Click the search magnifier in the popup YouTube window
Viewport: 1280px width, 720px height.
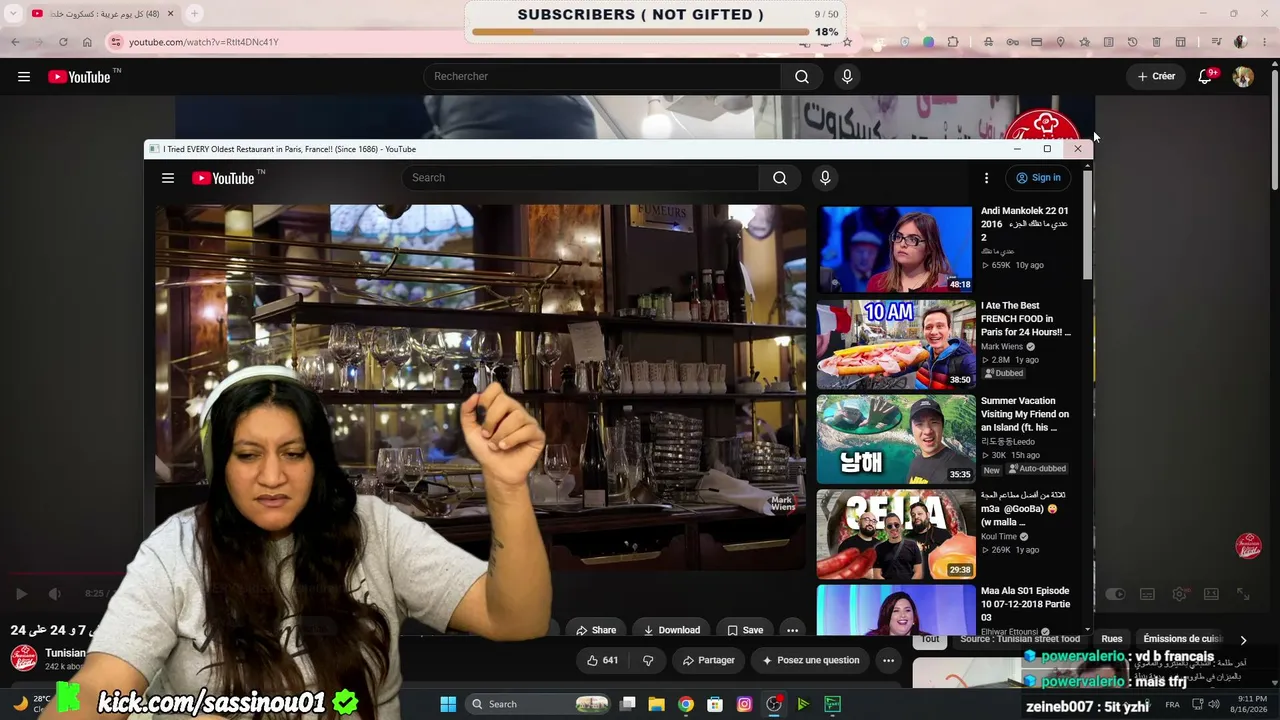point(780,178)
